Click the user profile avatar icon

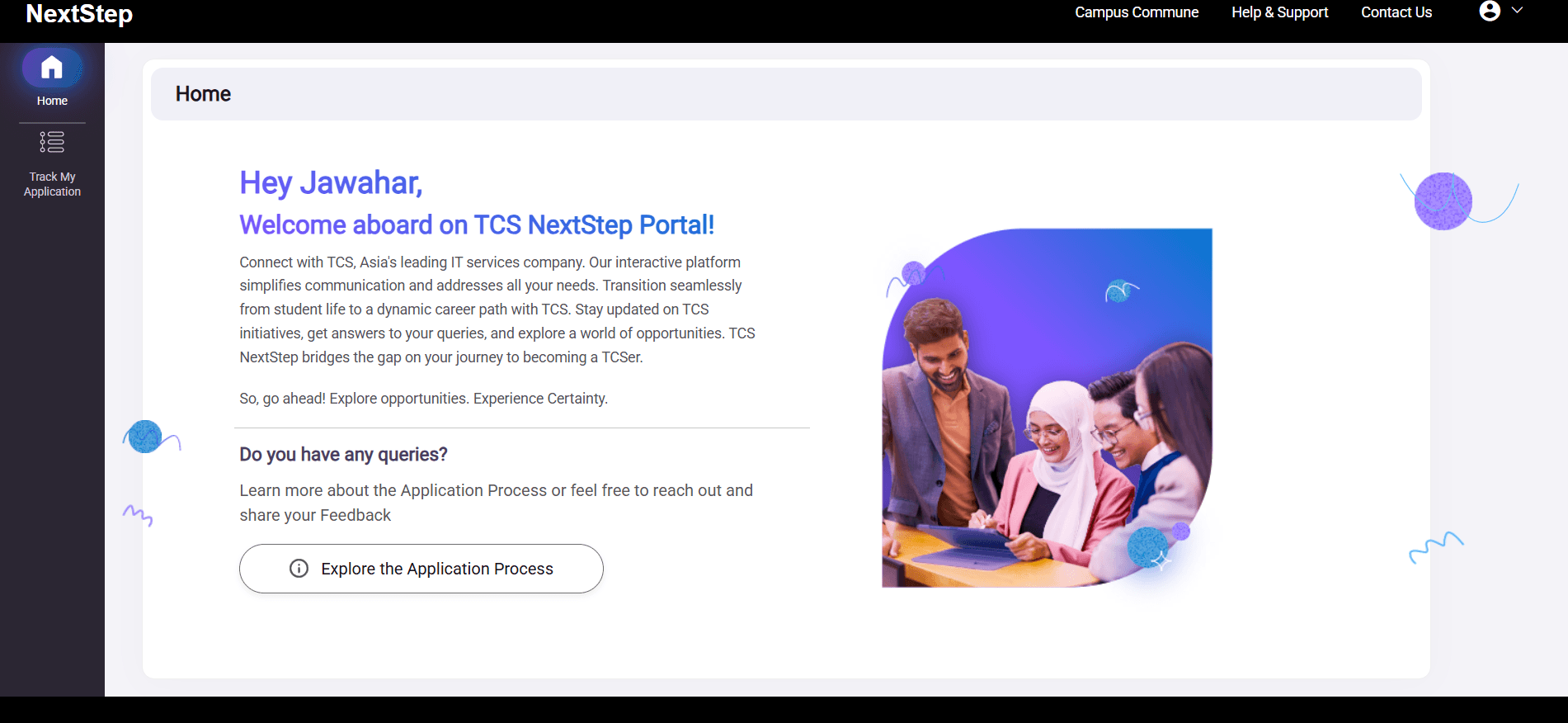[x=1490, y=11]
